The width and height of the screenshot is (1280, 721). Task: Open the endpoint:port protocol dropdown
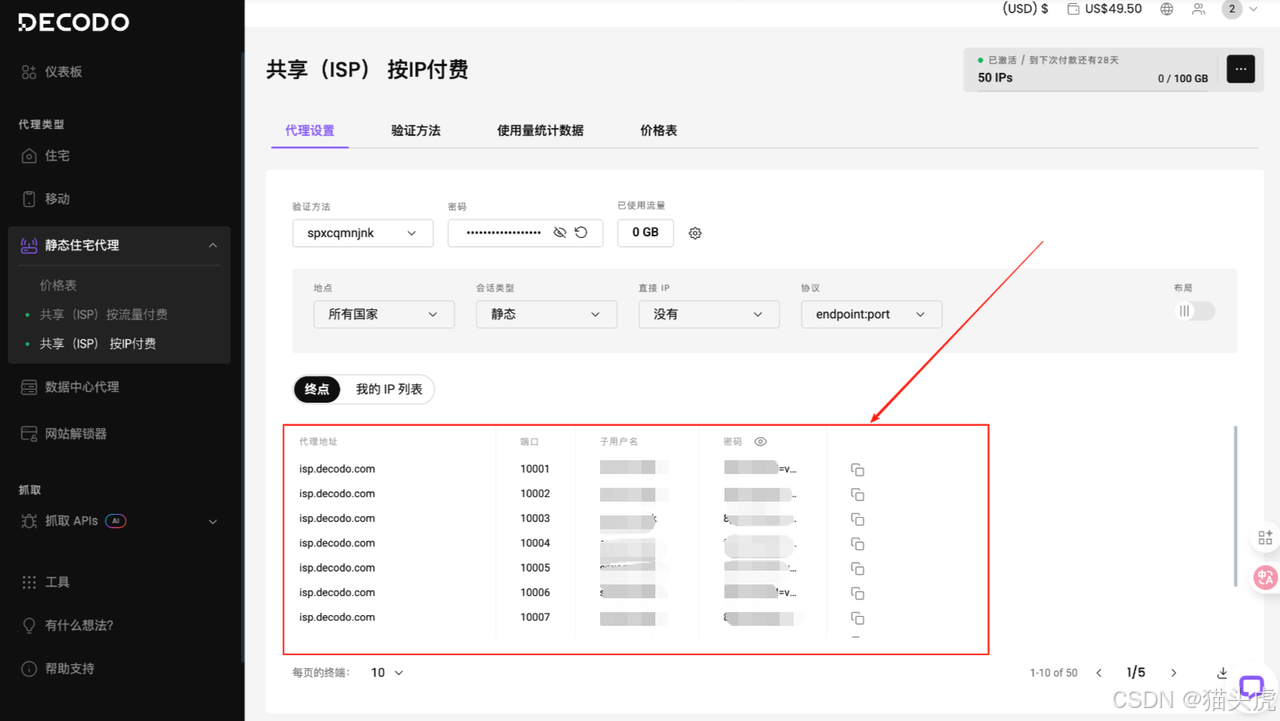(871, 314)
